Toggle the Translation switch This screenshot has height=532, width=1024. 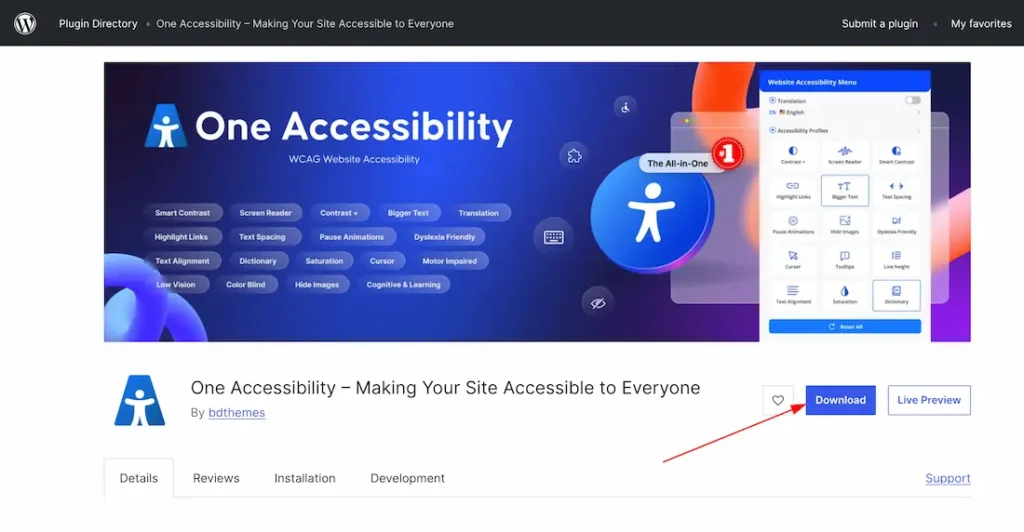pos(912,100)
